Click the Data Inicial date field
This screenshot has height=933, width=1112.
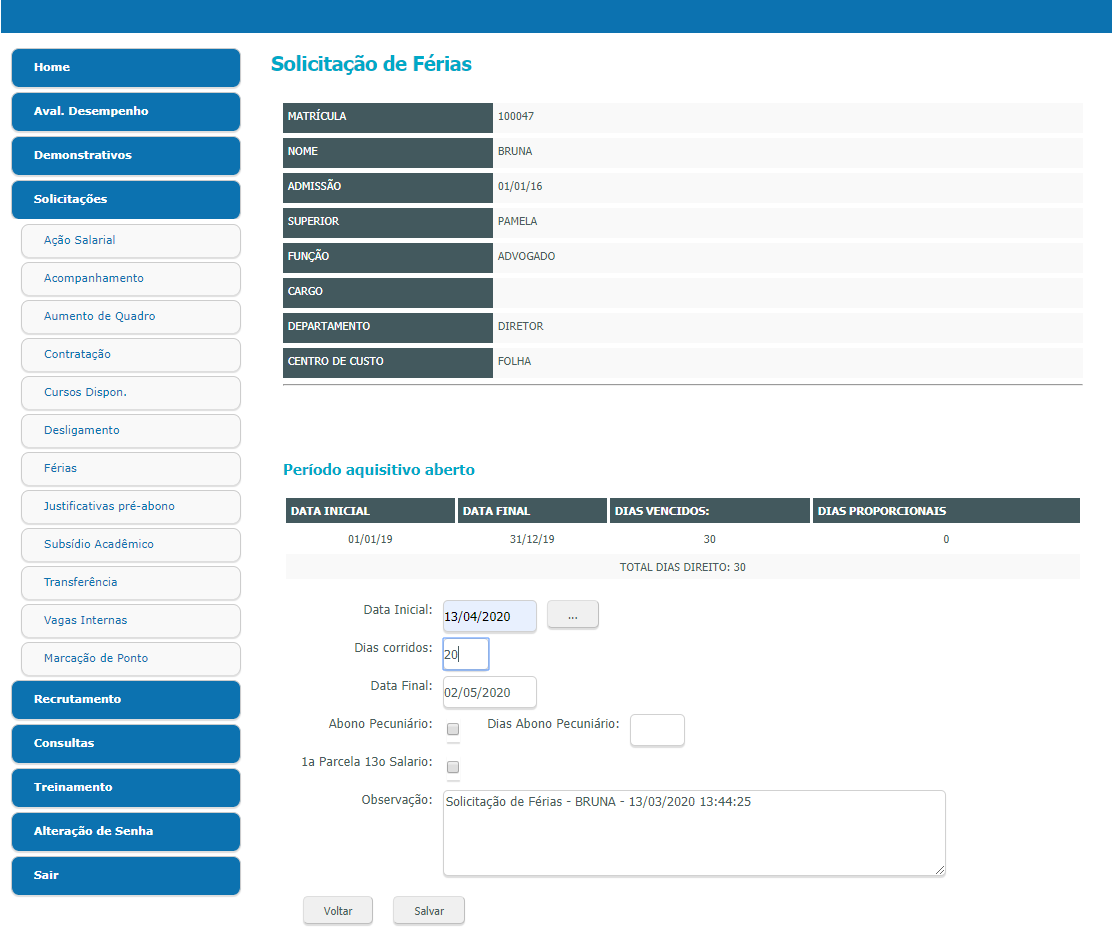pyautogui.click(x=489, y=616)
